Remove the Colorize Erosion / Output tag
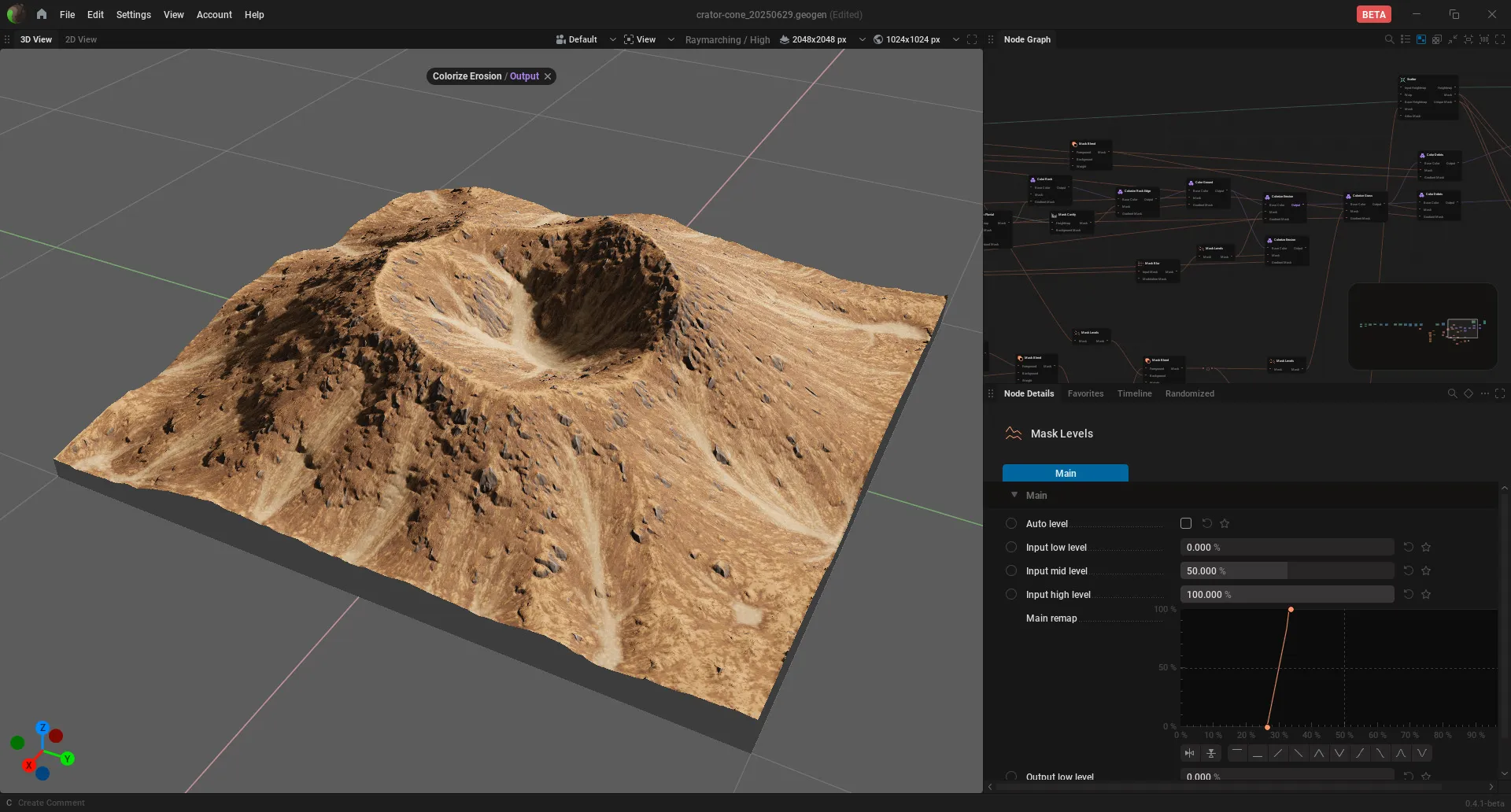The image size is (1511, 812). 548,76
